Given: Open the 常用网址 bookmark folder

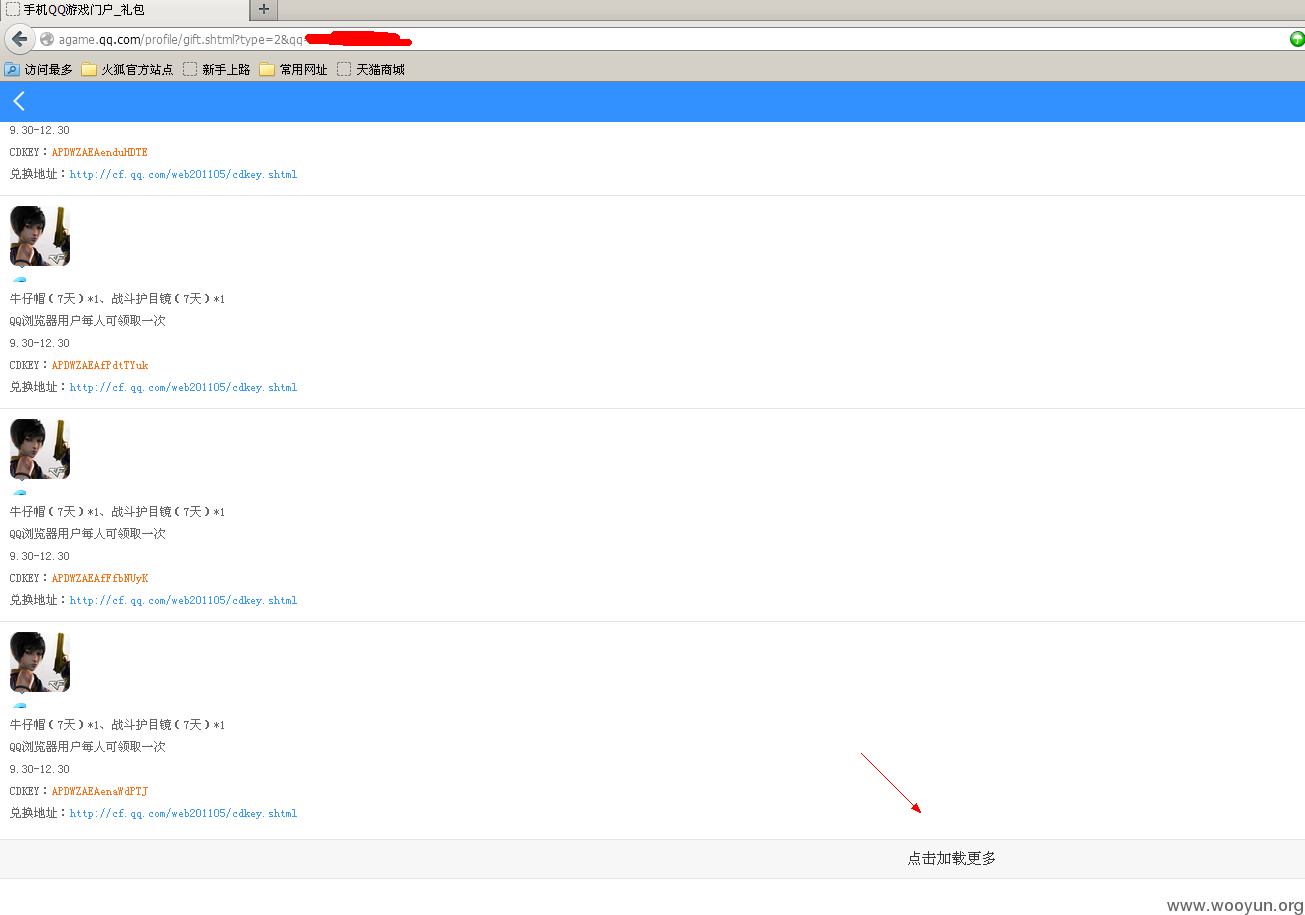Looking at the screenshot, I should [x=293, y=70].
